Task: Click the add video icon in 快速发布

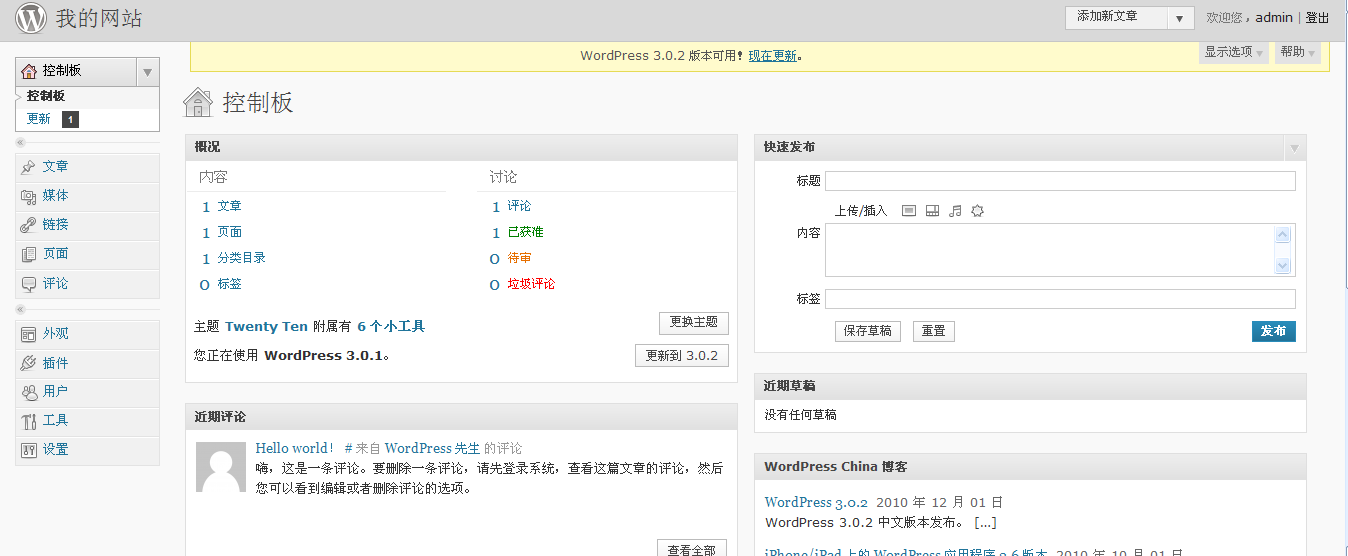Action: [932, 211]
